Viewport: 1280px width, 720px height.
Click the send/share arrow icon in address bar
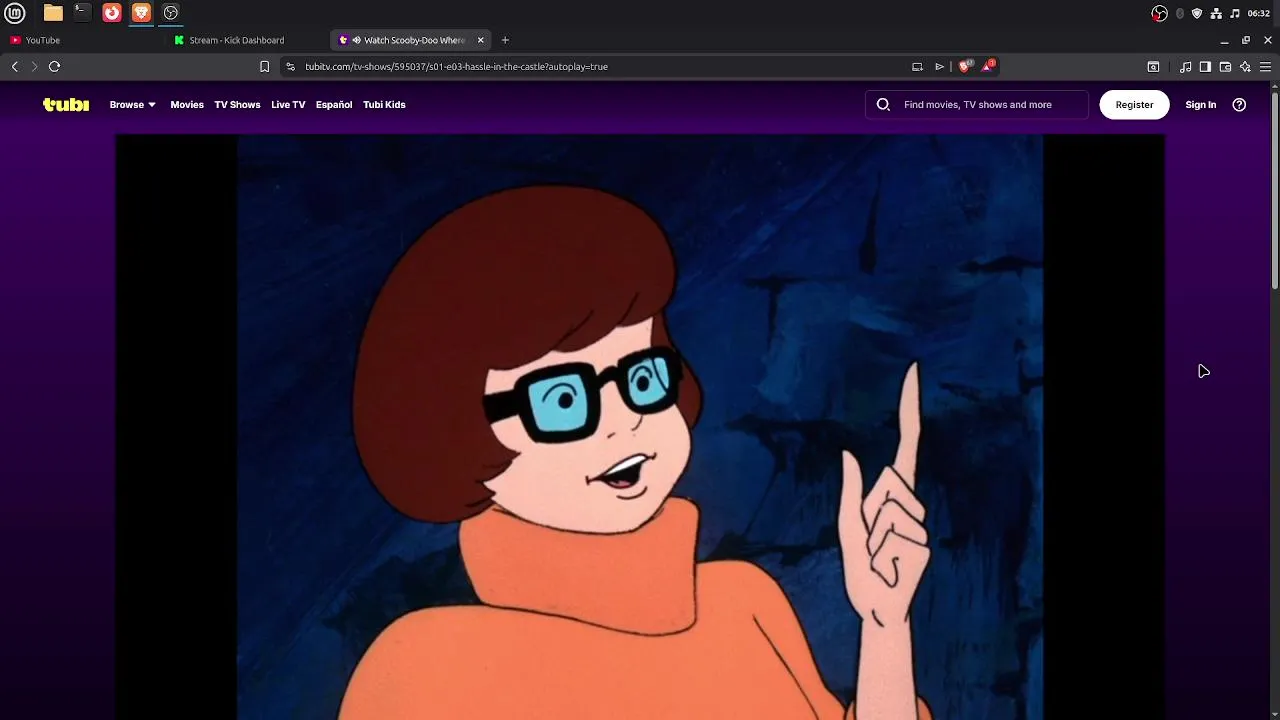940,67
